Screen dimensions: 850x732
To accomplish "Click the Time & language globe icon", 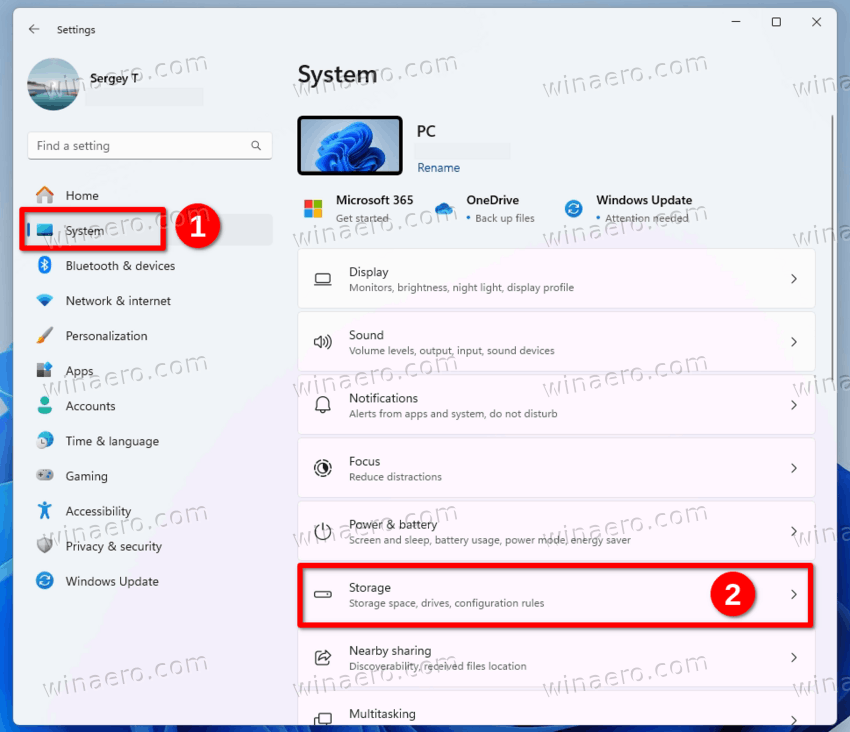I will [45, 440].
